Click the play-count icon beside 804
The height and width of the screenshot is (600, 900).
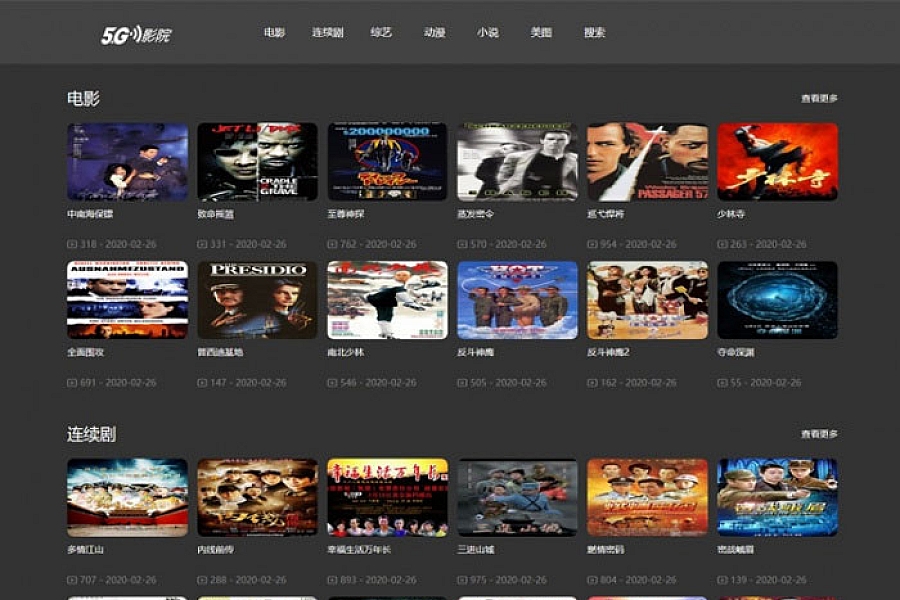592,580
